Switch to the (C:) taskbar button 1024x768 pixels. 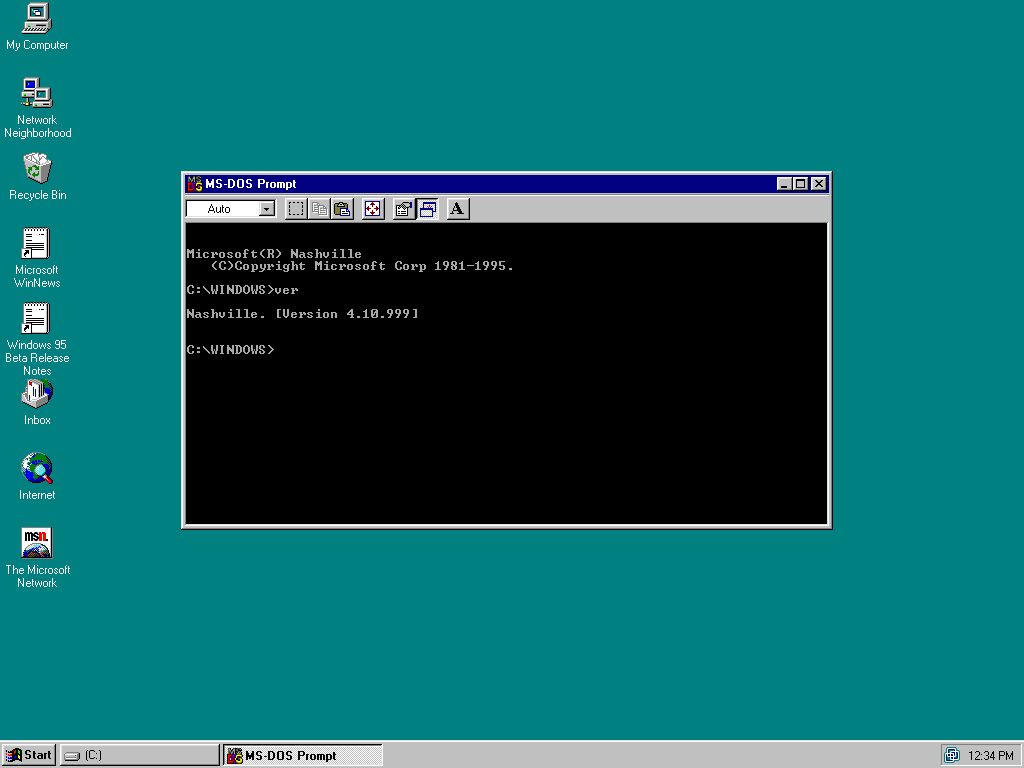(139, 755)
